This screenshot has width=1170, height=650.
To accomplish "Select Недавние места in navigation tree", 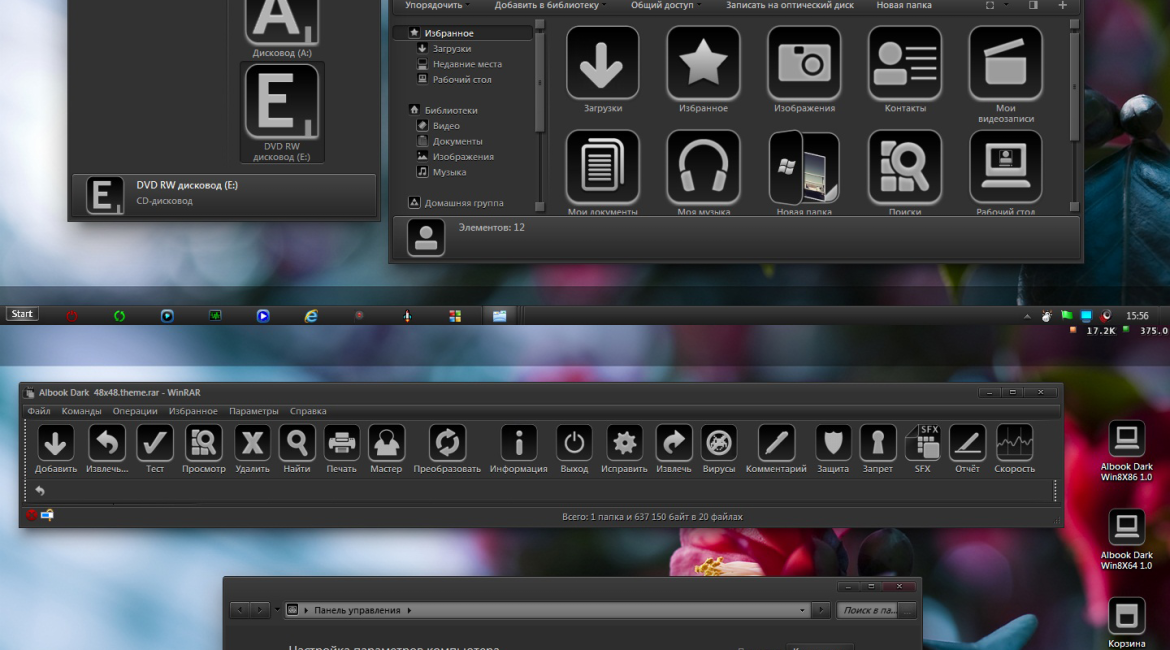I will pos(467,64).
